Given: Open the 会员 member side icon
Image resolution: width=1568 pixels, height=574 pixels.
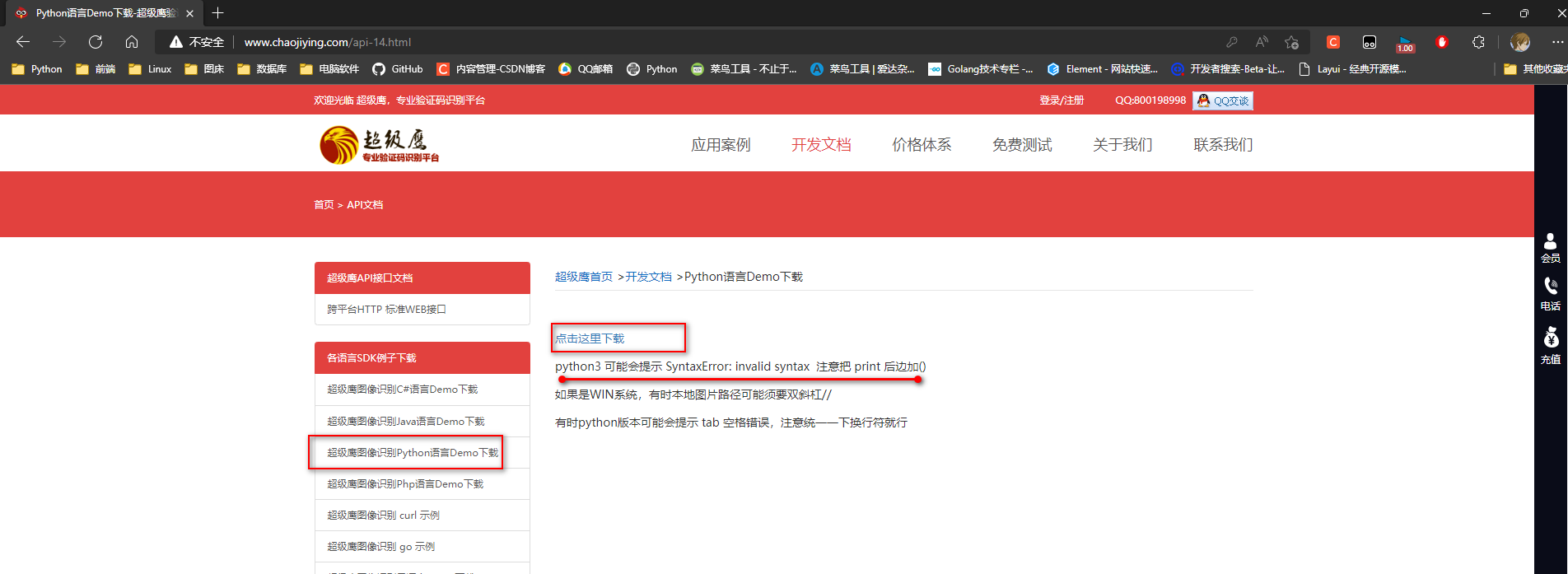Looking at the screenshot, I should click(1550, 248).
